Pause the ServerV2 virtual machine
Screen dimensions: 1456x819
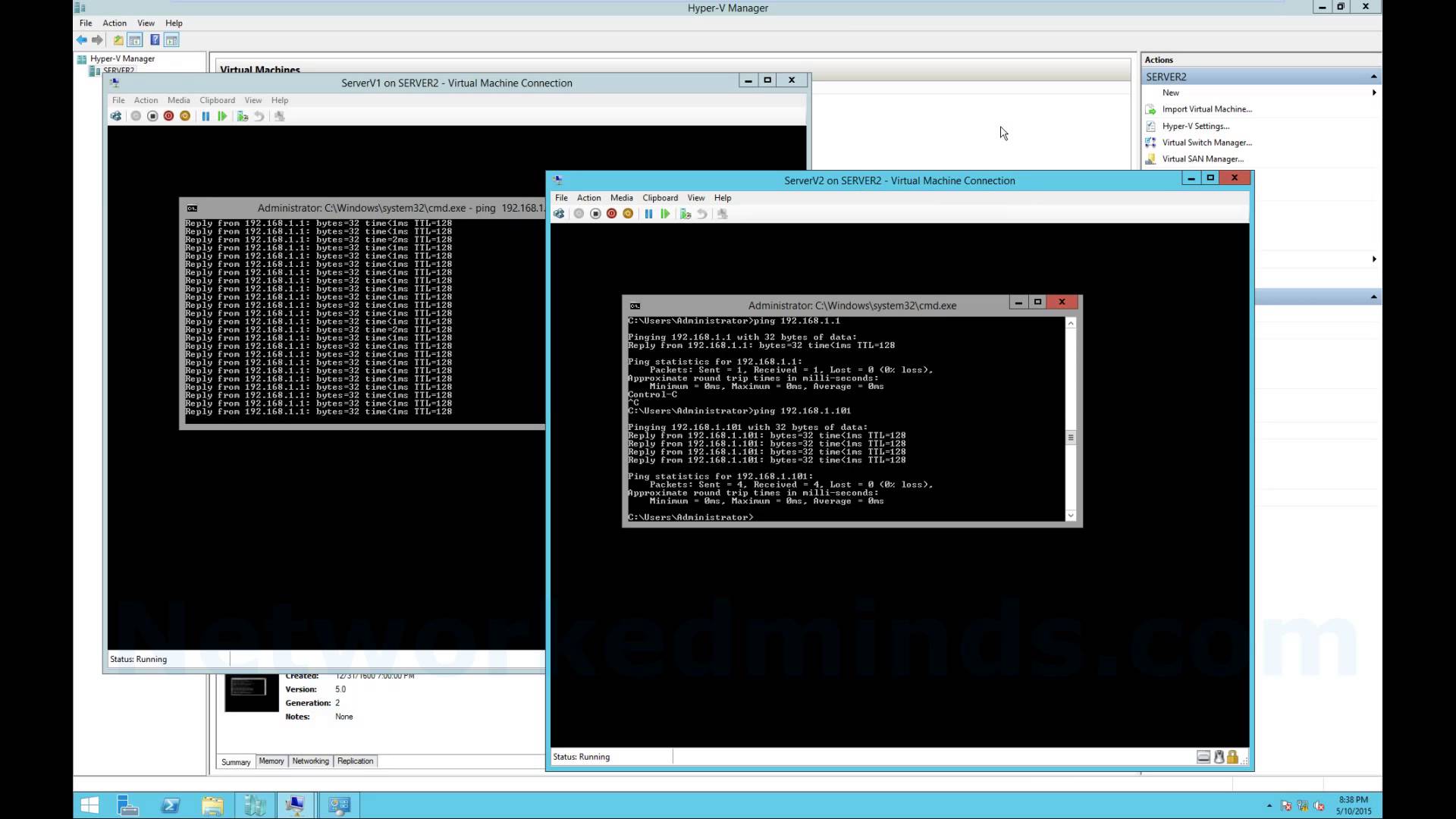648,214
